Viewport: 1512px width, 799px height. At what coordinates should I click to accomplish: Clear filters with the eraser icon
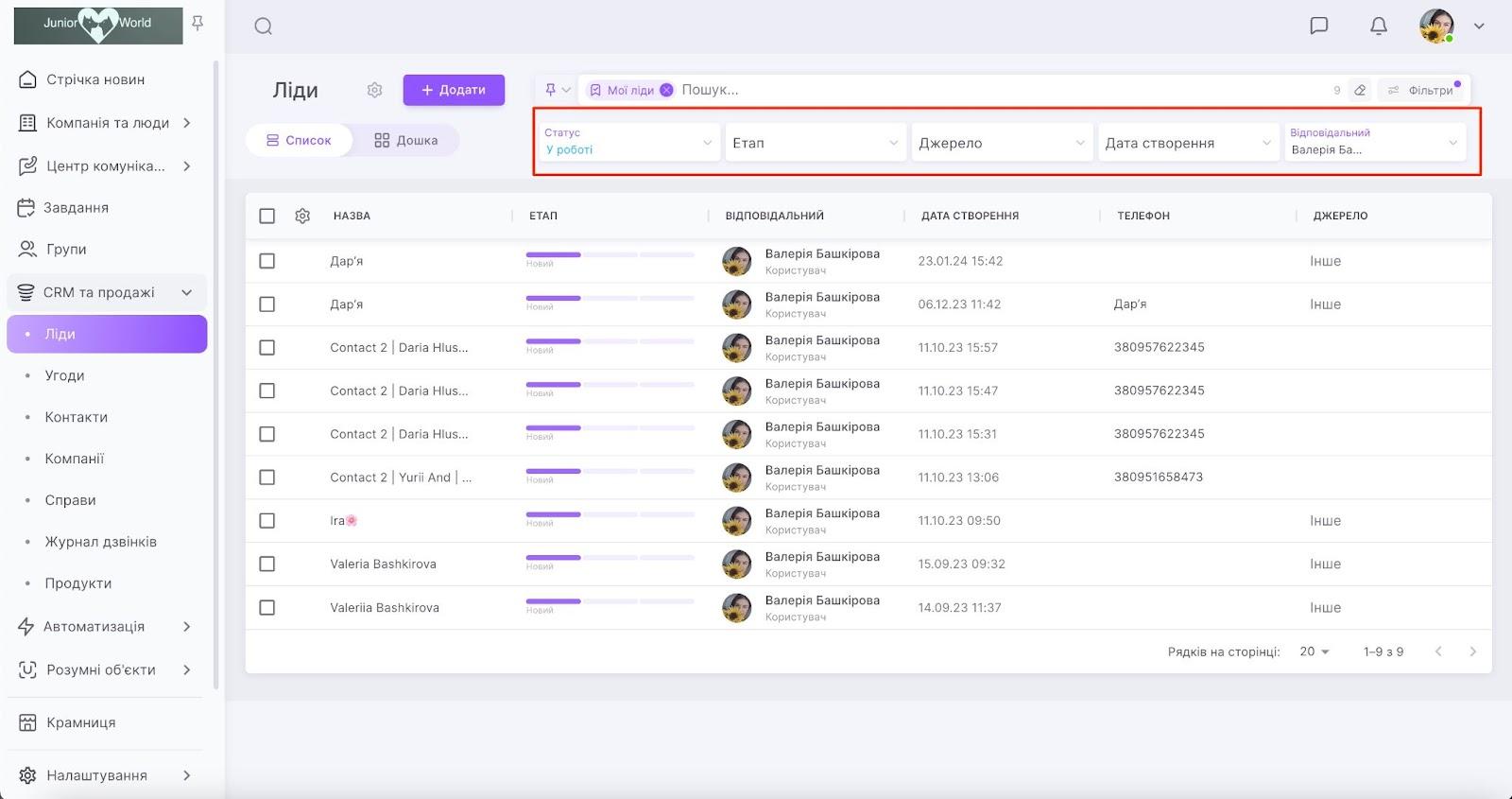[x=1360, y=90]
